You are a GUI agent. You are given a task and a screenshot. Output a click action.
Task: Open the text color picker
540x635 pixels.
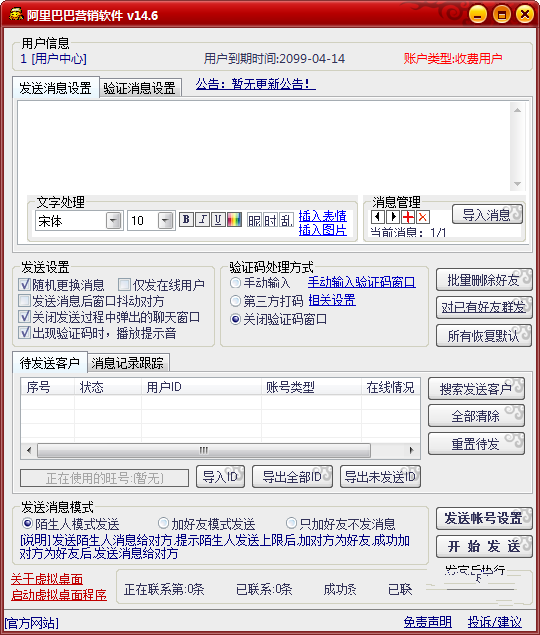click(x=234, y=219)
